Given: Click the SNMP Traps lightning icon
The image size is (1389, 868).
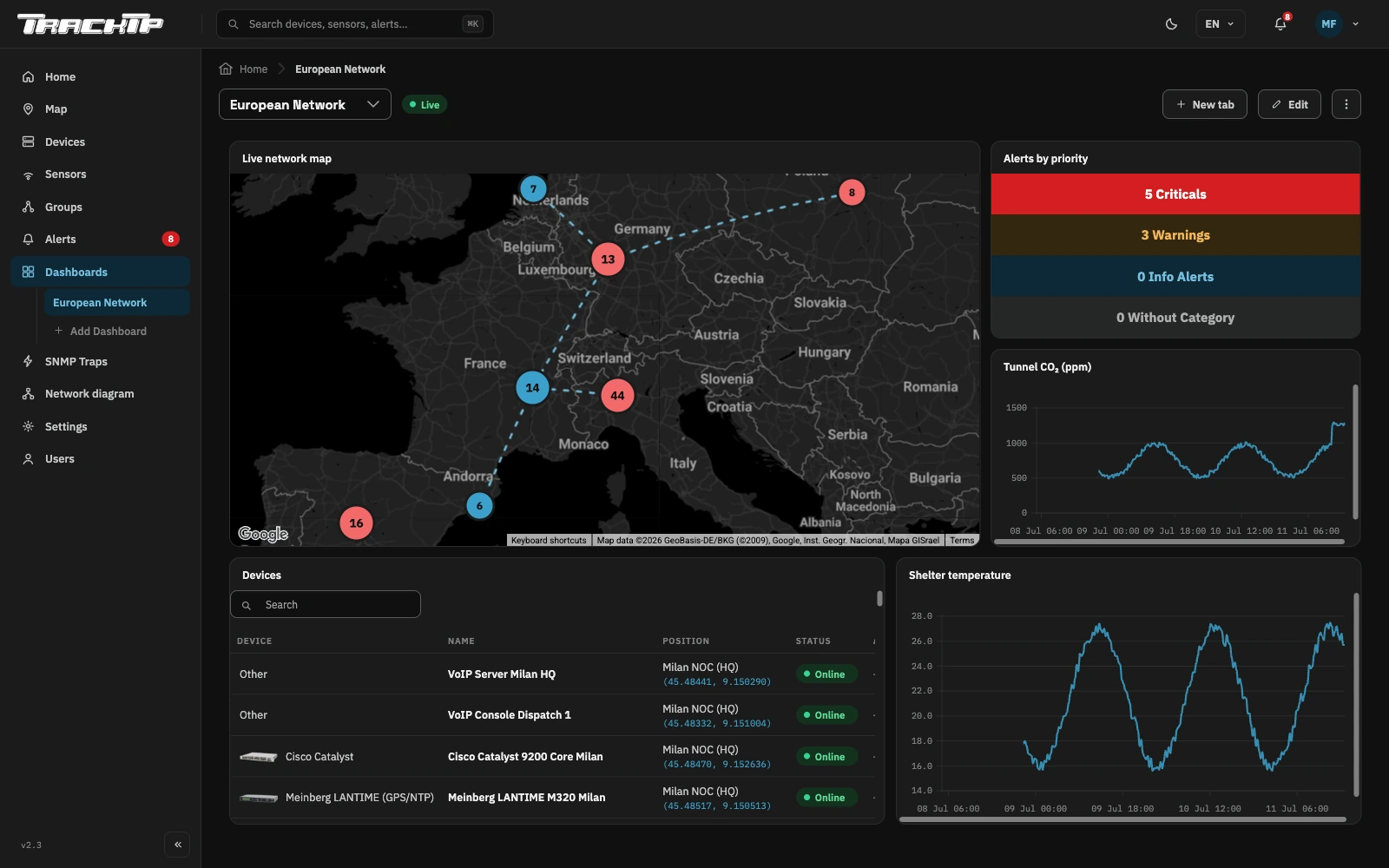Looking at the screenshot, I should point(28,361).
